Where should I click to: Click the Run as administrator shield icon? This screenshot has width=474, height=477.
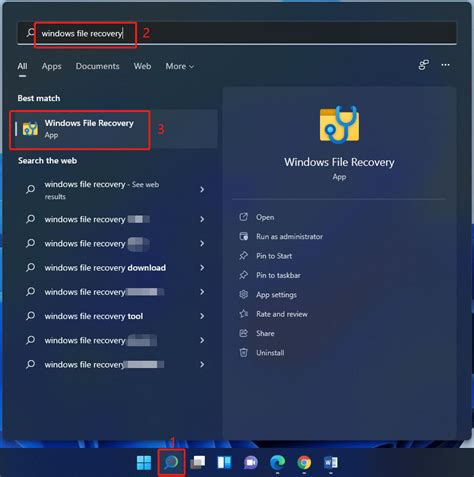[244, 236]
